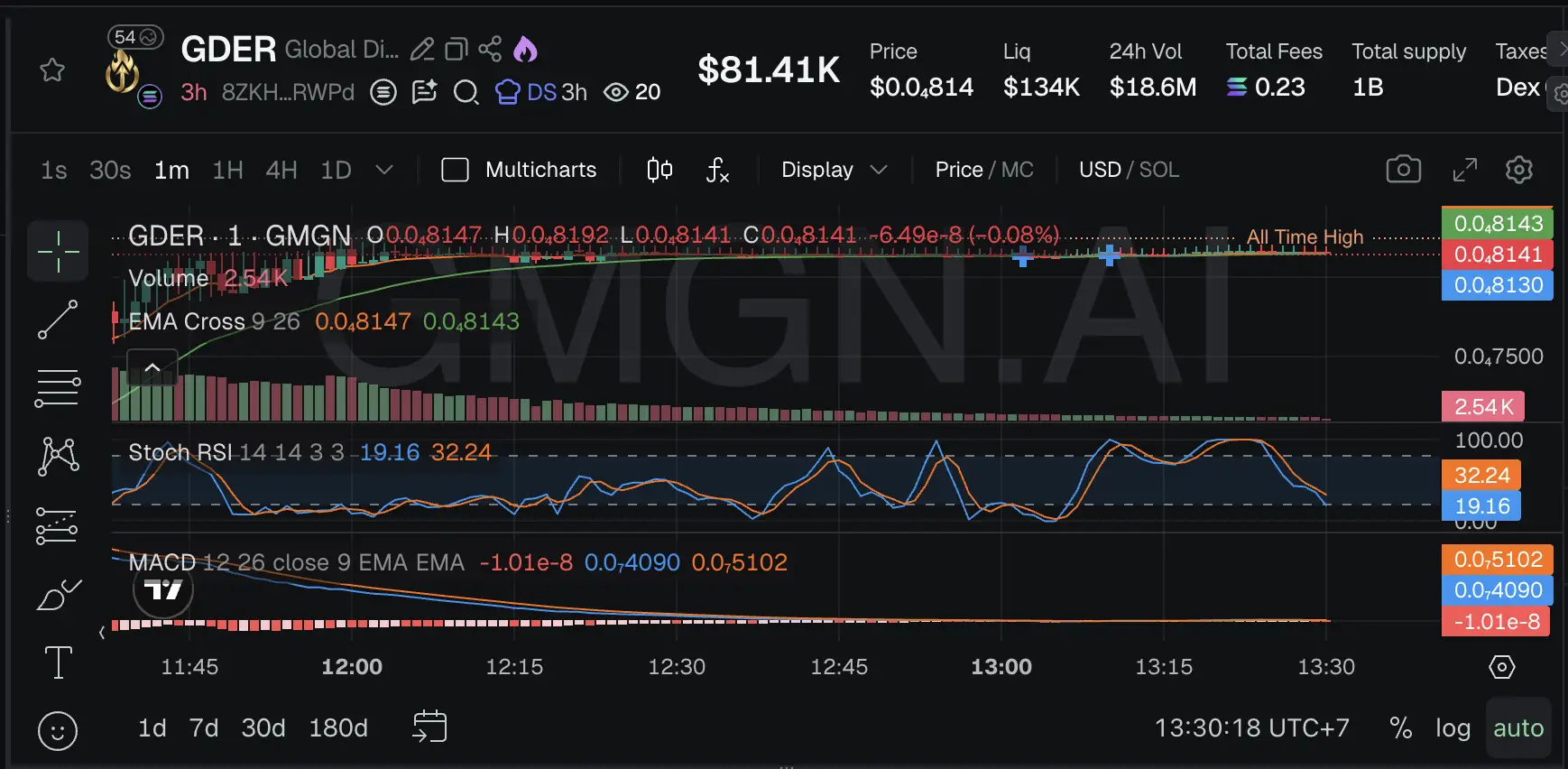
Task: Edit the token name with pencil icon
Action: (x=422, y=50)
